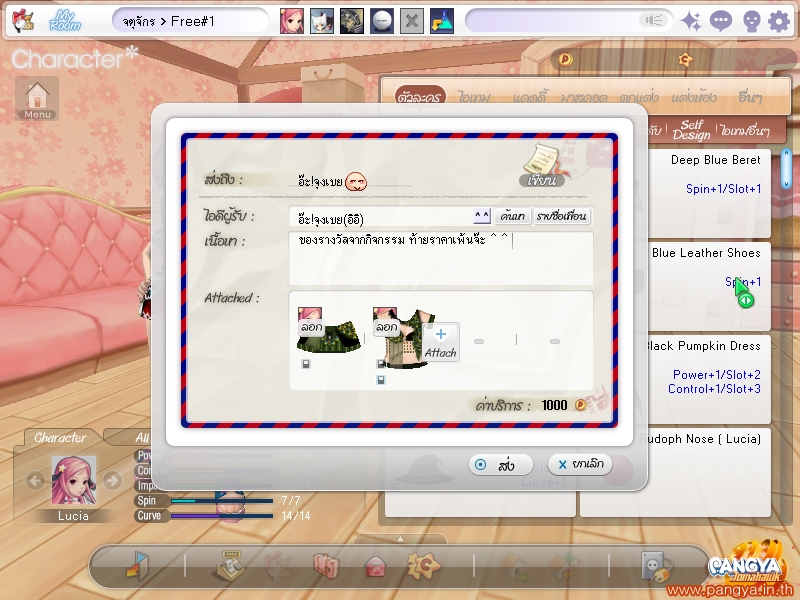Click the write-letter scroll icon
This screenshot has height=600, width=800.
pos(543,165)
